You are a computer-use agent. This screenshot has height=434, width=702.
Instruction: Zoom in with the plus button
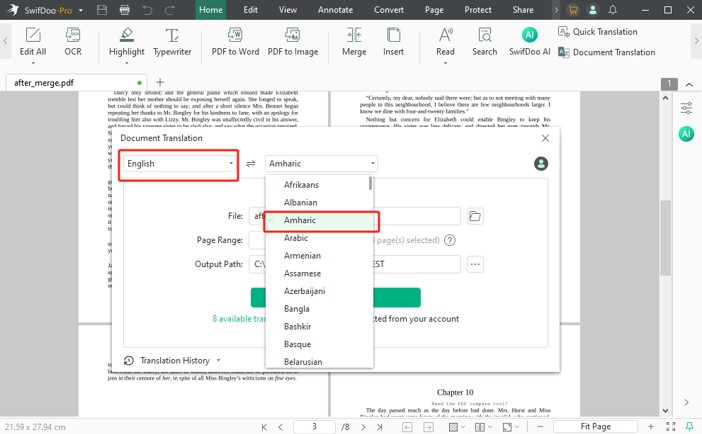point(651,427)
